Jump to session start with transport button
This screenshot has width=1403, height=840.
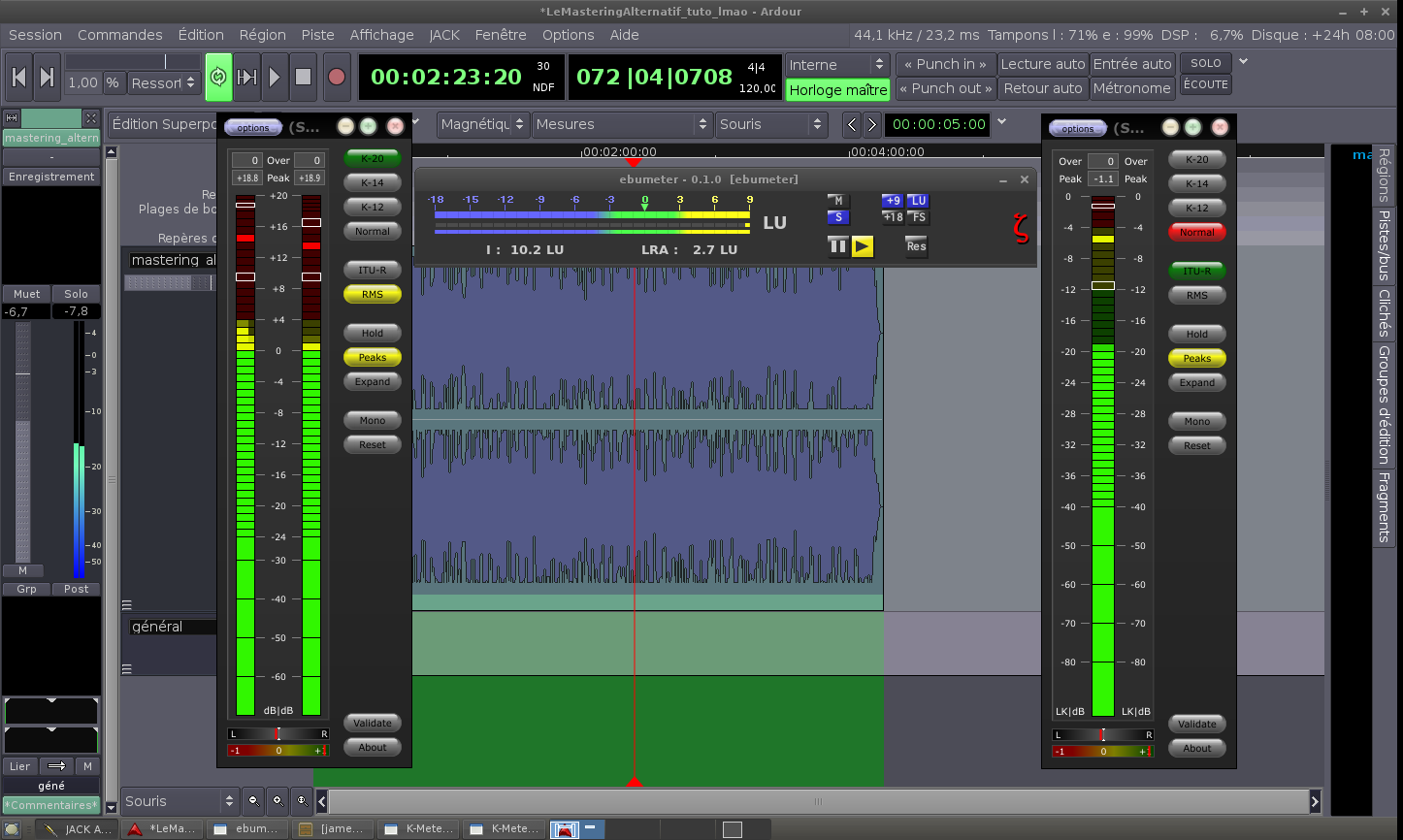[x=18, y=78]
